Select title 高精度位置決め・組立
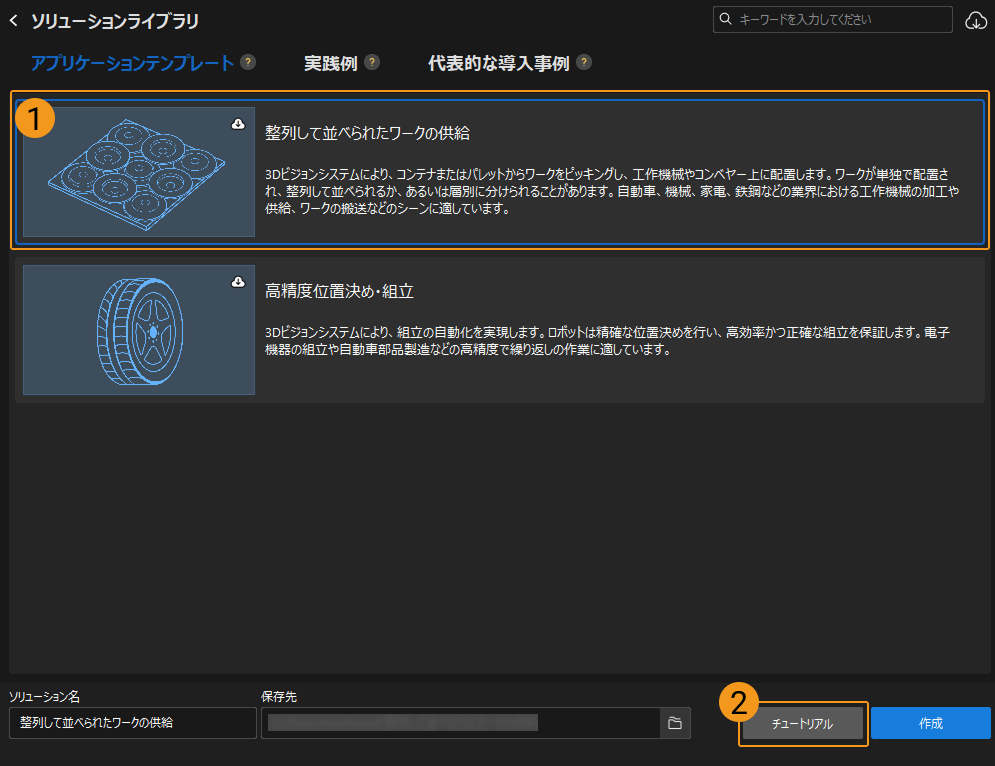Screen dimensions: 995x766 point(339,291)
